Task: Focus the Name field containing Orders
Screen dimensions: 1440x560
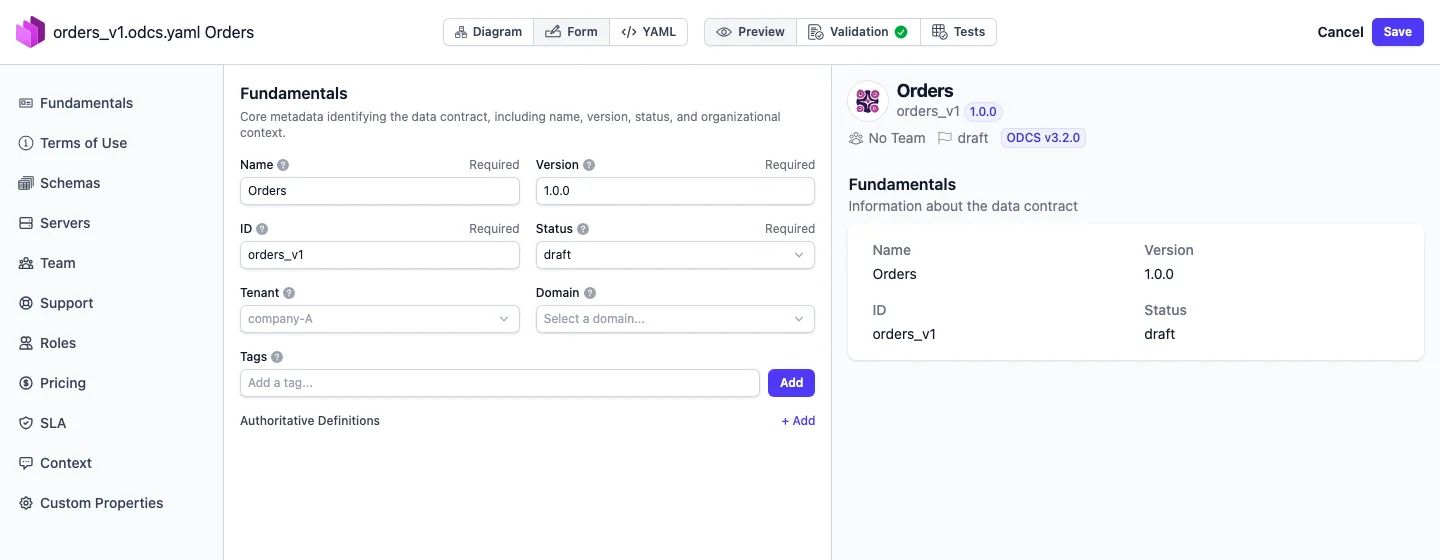Action: [380, 191]
